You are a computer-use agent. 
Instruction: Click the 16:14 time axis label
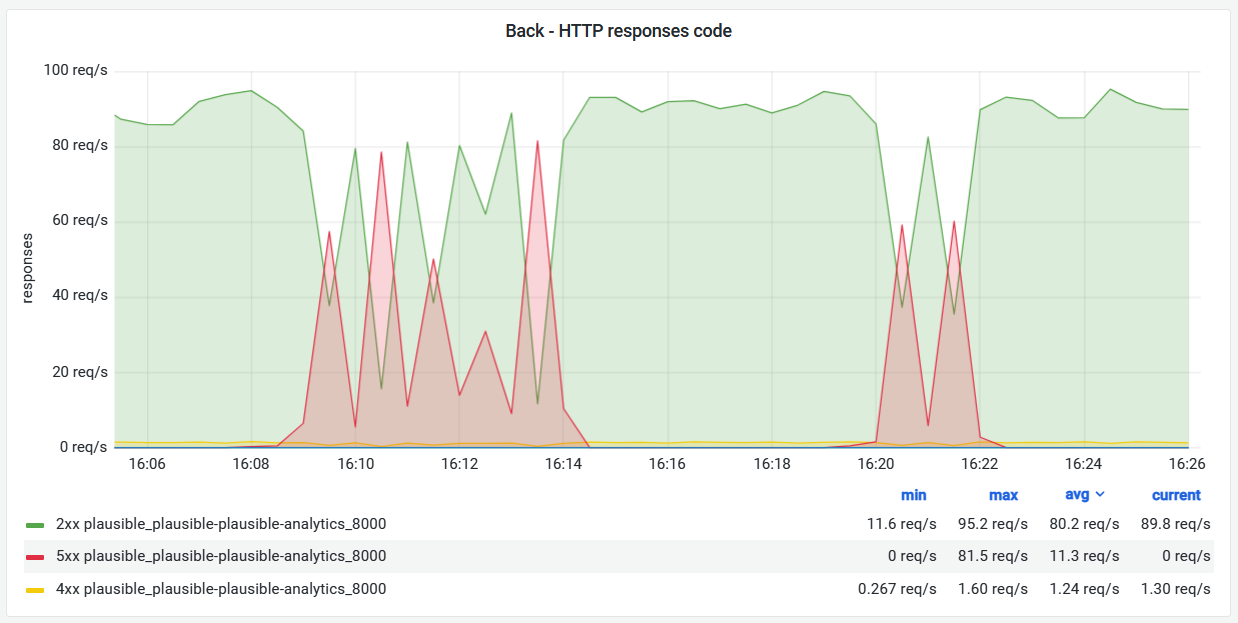(564, 465)
